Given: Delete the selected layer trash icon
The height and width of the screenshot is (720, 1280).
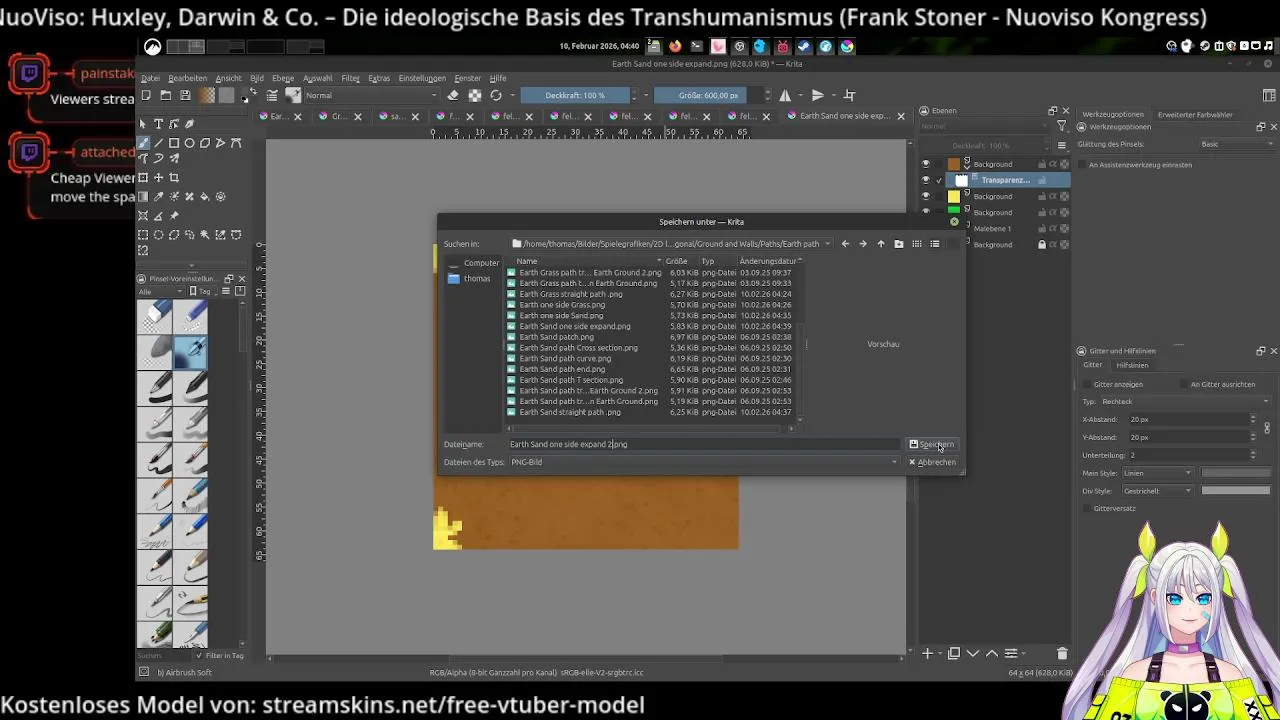Looking at the screenshot, I should pos(1062,653).
